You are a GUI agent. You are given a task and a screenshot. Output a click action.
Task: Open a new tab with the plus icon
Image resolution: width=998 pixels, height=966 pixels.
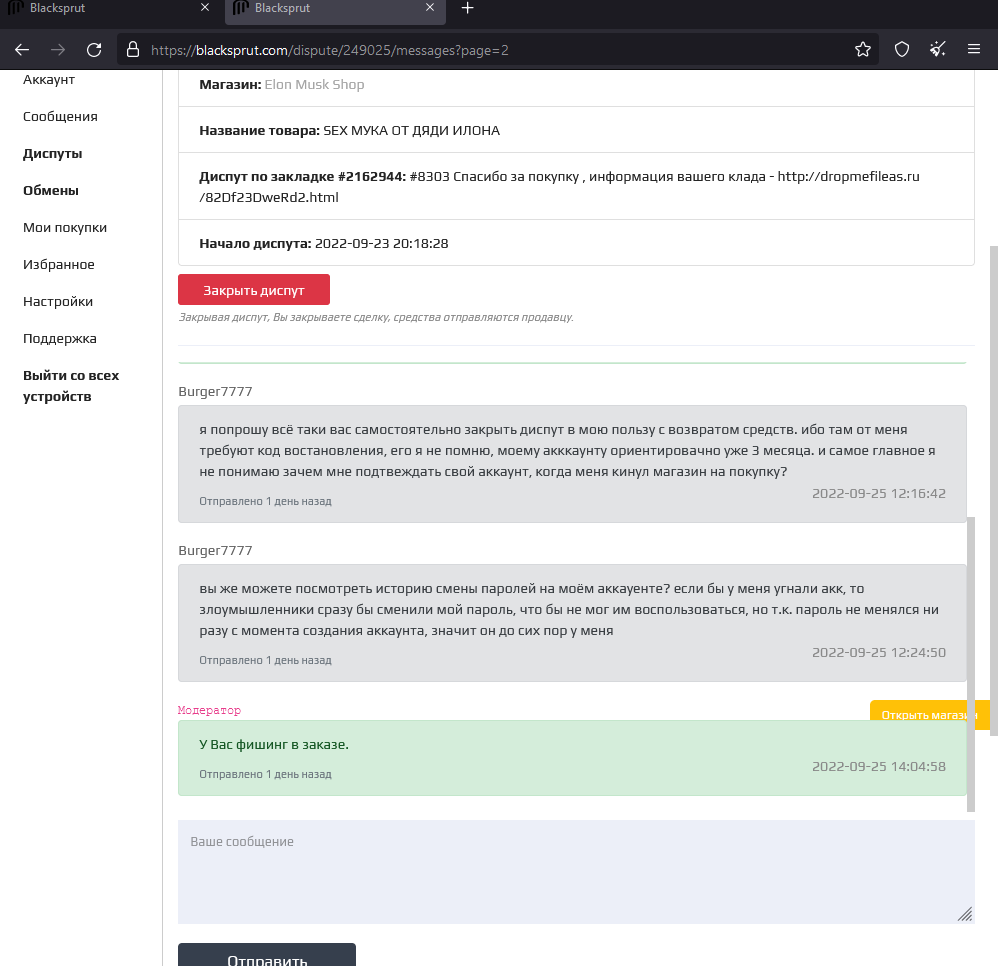pos(467,8)
